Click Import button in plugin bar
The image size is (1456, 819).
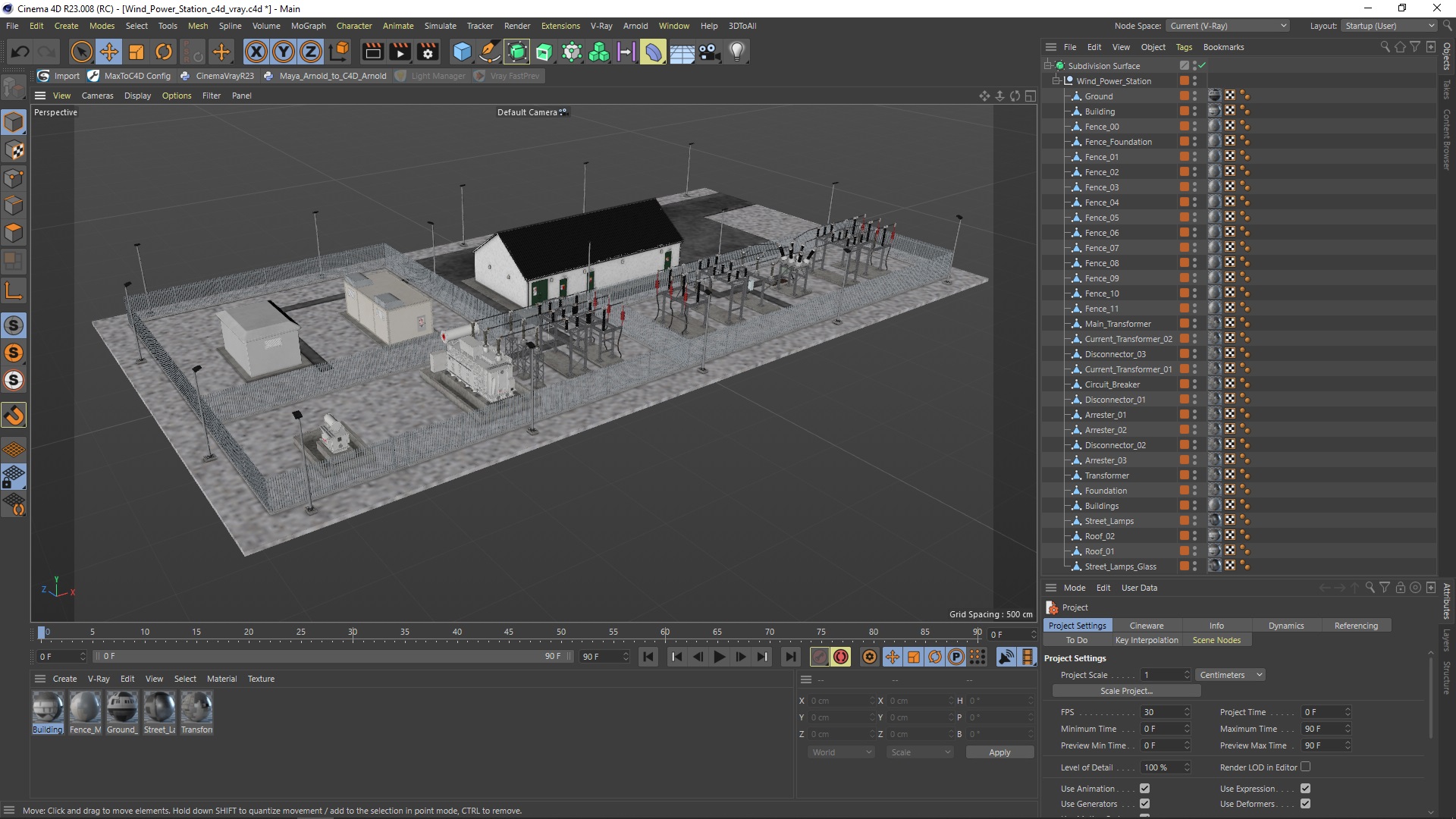click(x=58, y=76)
